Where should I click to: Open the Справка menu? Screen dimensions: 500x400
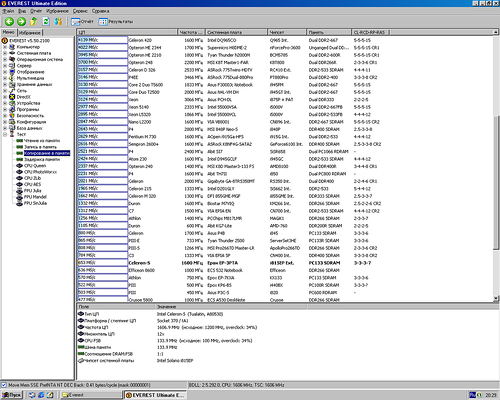tap(100, 11)
